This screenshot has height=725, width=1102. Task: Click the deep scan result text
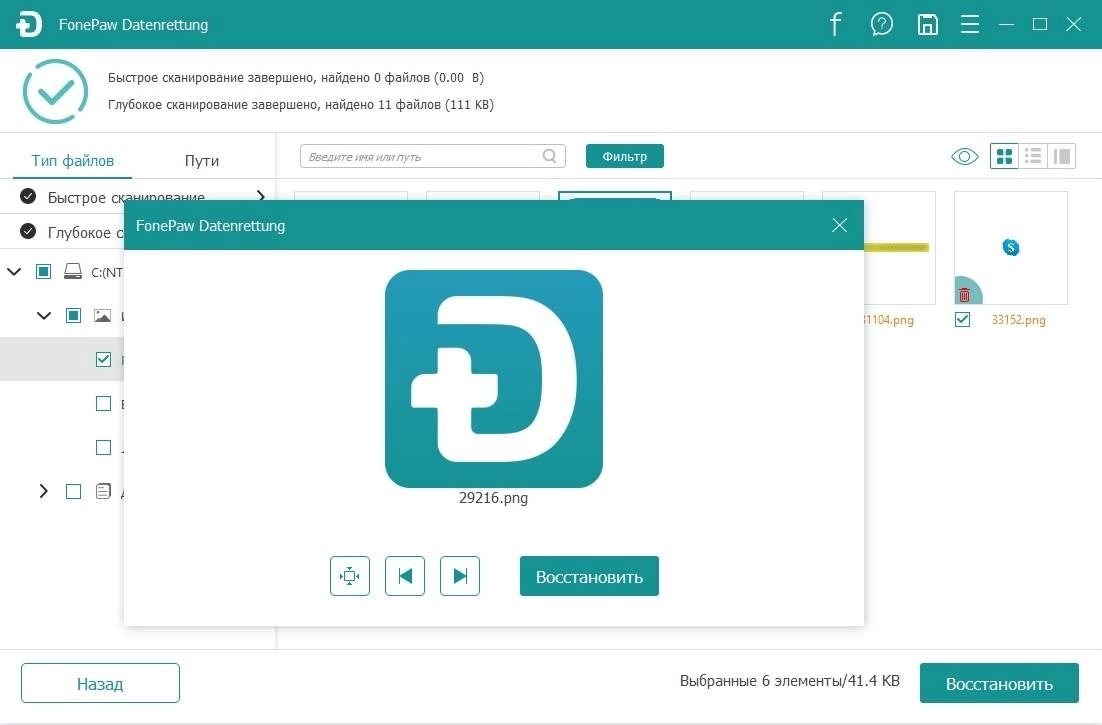301,105
